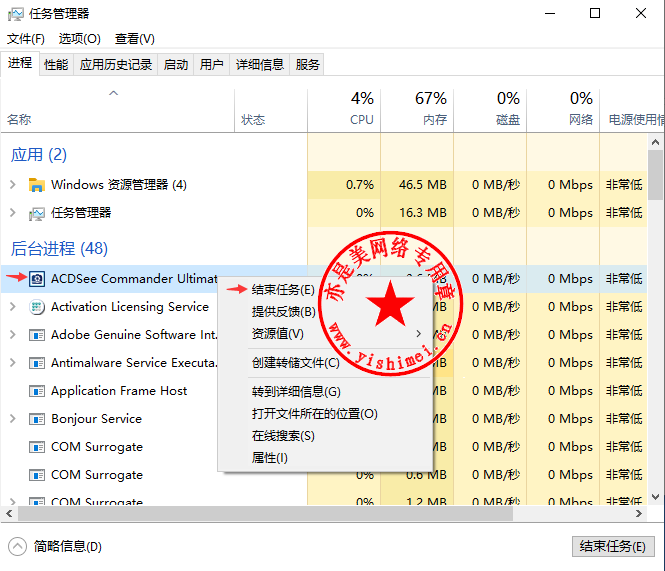Click the Apps (2) group header
The height and width of the screenshot is (571, 665).
[39, 155]
